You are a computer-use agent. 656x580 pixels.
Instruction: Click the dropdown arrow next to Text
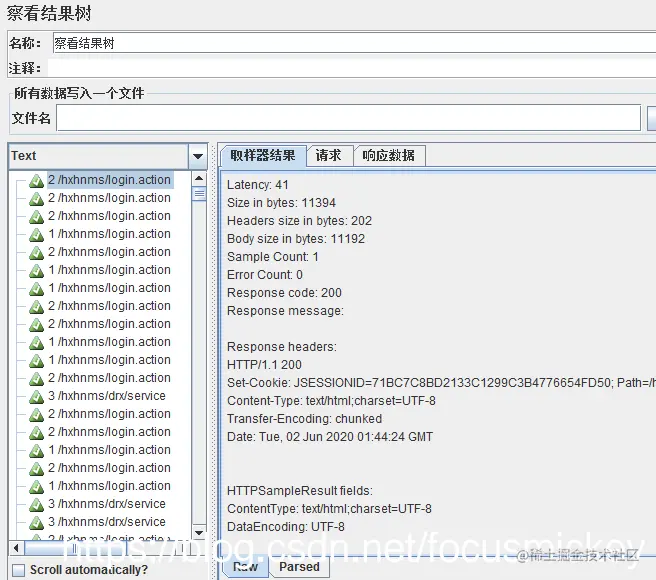(x=198, y=156)
